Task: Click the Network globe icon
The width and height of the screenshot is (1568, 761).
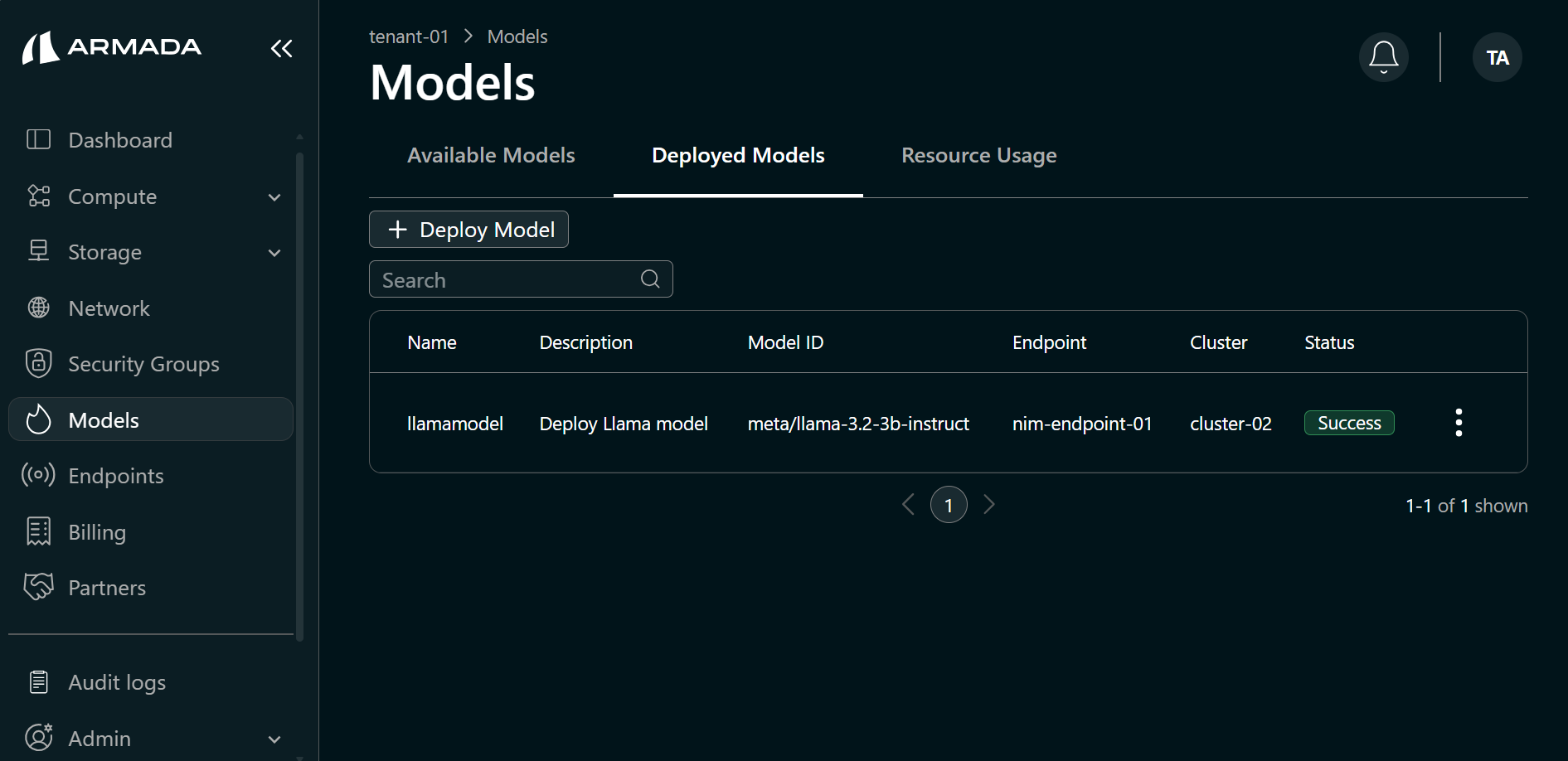Action: point(39,308)
